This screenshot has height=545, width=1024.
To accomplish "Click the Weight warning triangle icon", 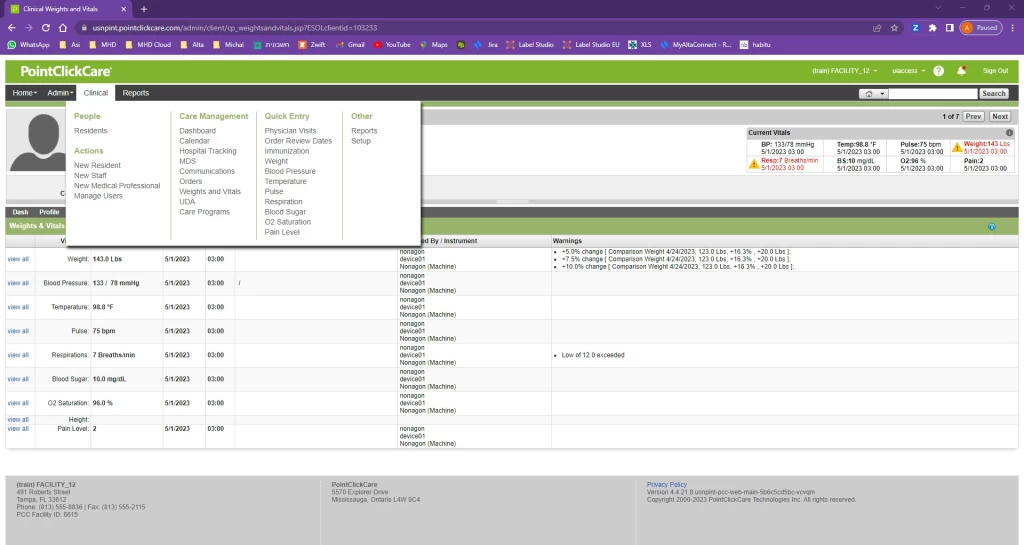I will [957, 147].
